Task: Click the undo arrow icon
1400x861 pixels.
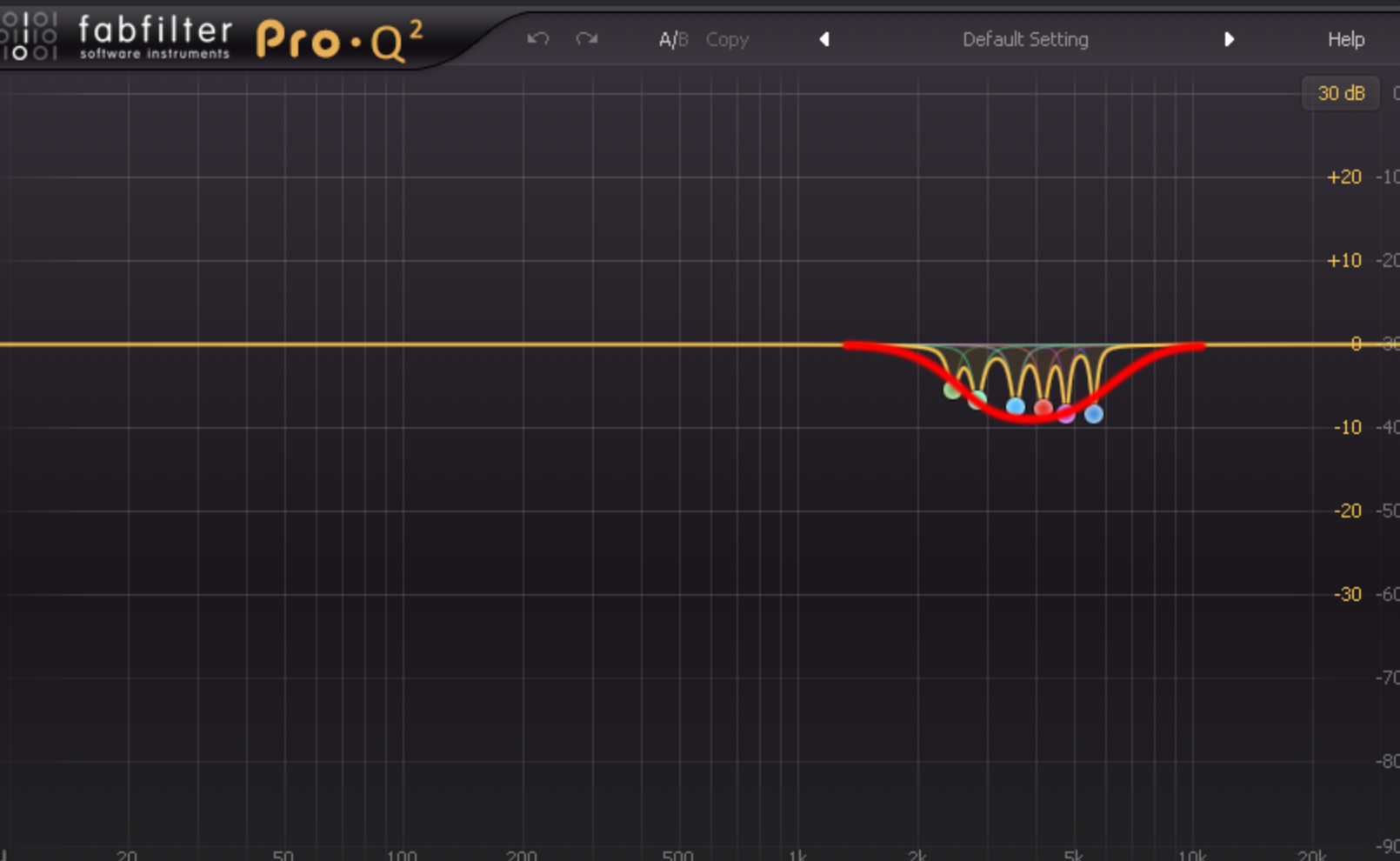Action: tap(537, 39)
